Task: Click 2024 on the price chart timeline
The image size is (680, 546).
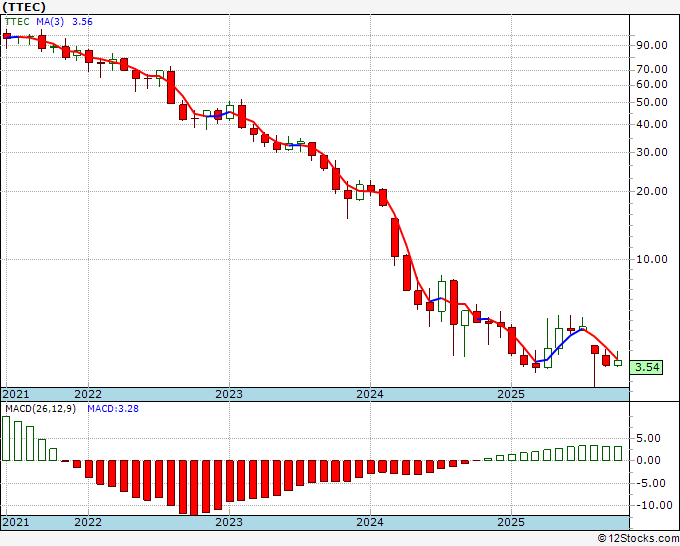Action: [x=370, y=394]
